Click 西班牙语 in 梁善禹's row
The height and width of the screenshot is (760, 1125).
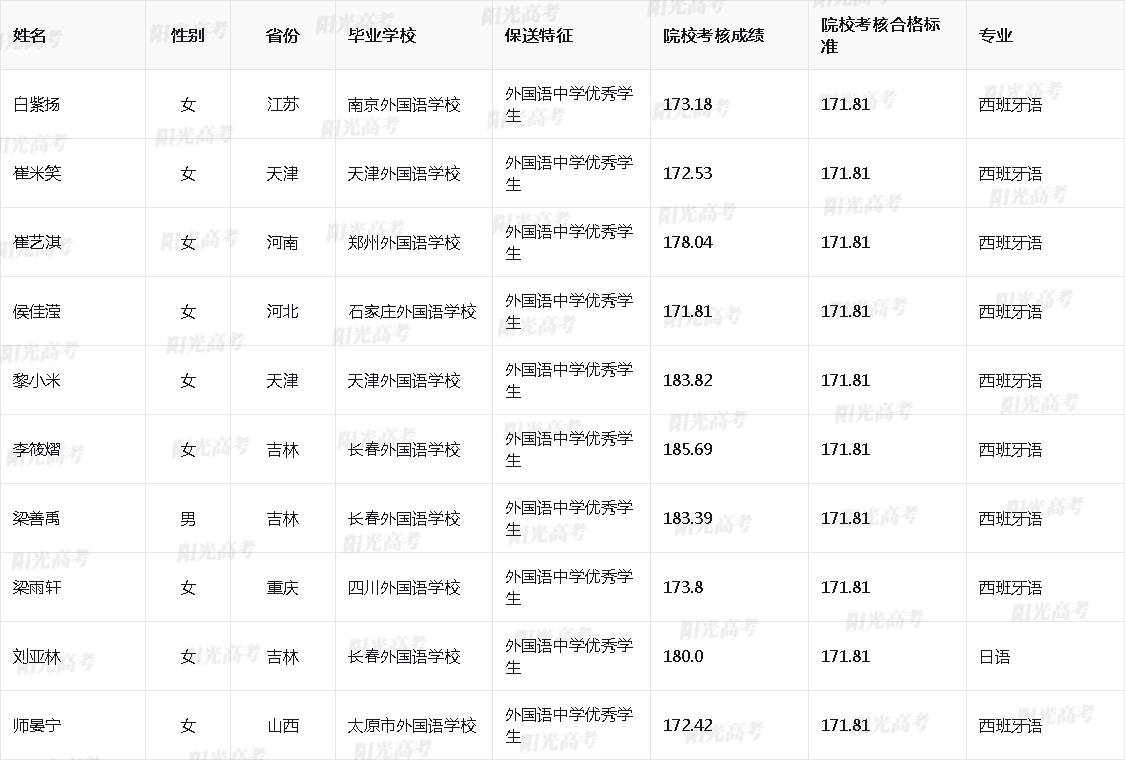pyautogui.click(x=1010, y=519)
